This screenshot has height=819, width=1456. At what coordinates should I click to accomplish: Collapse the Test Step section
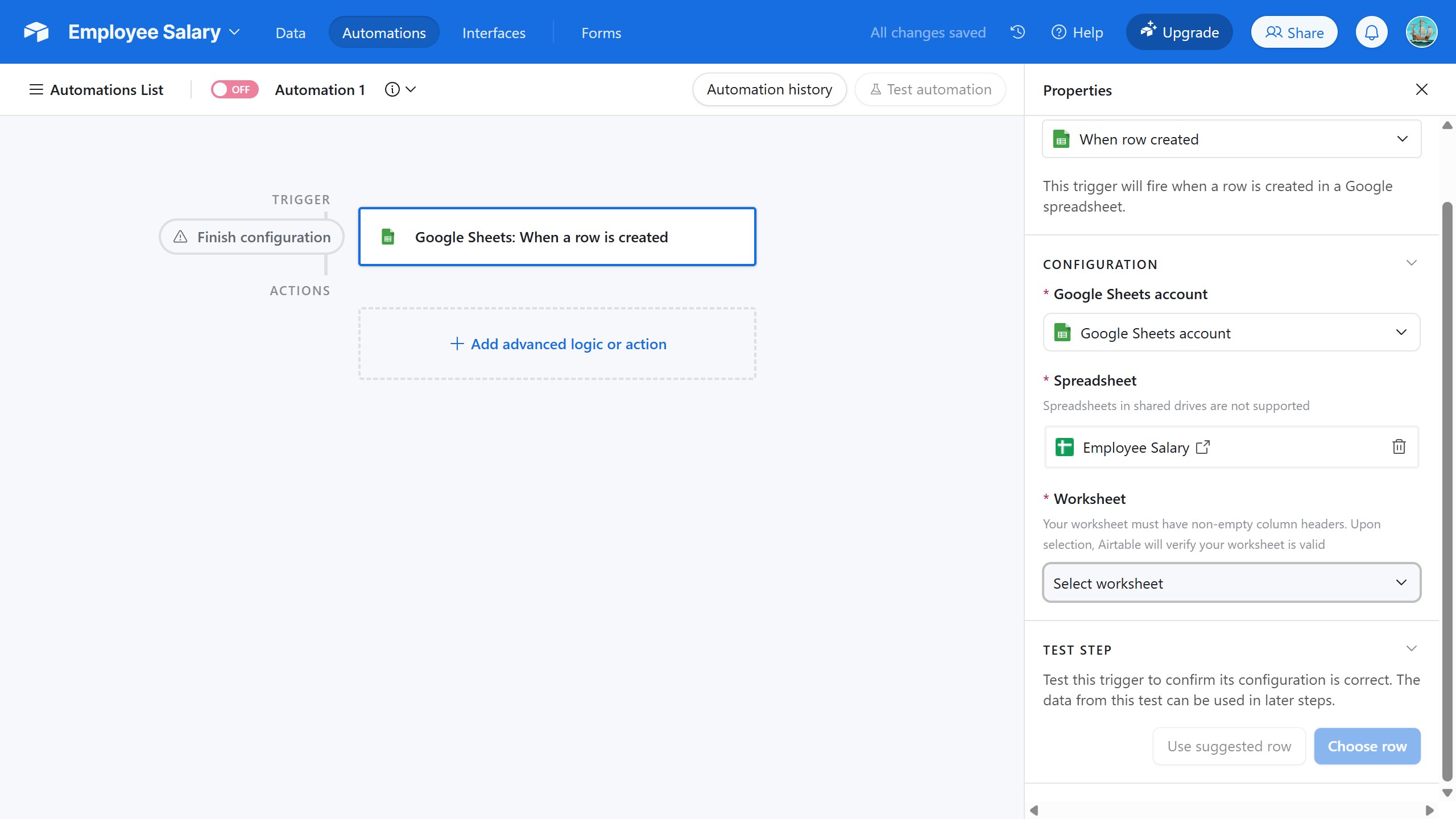tap(1411, 648)
